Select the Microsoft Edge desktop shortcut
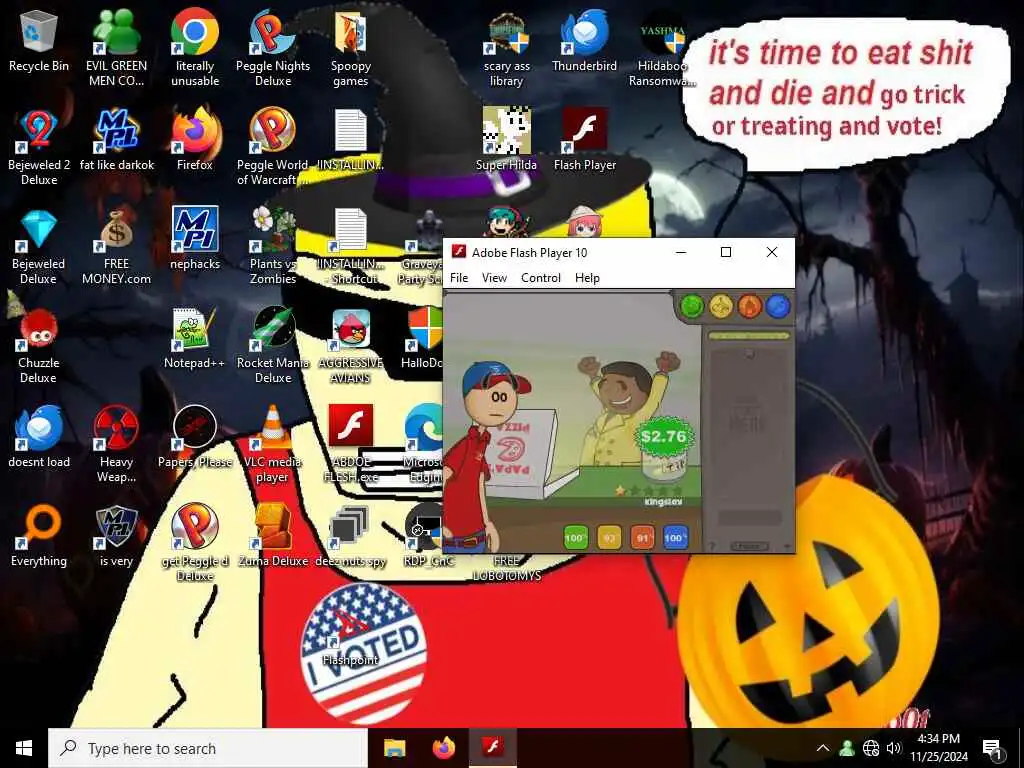Image resolution: width=1024 pixels, height=768 pixels. click(x=423, y=444)
